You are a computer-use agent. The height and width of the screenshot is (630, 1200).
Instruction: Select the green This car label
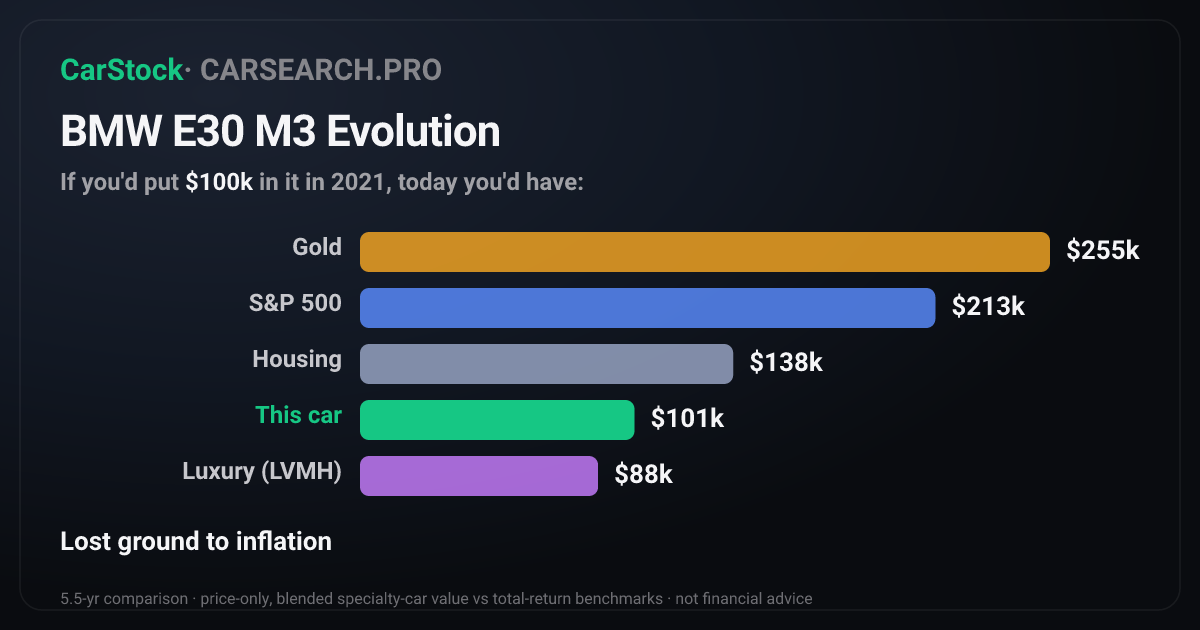point(298,415)
